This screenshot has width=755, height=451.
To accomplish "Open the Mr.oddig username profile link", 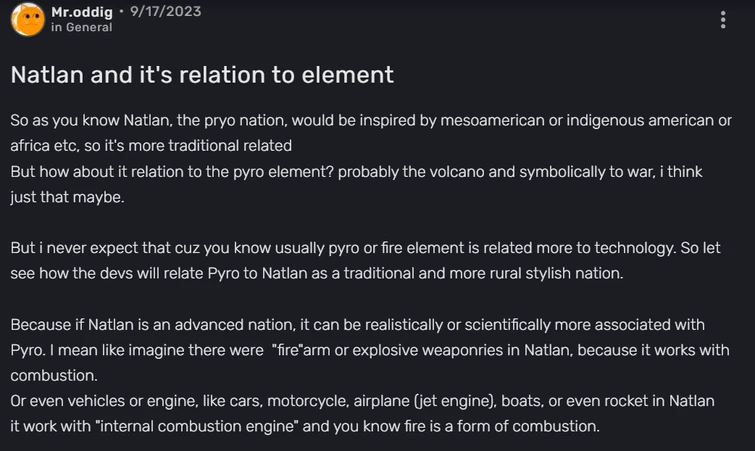I will click(82, 11).
